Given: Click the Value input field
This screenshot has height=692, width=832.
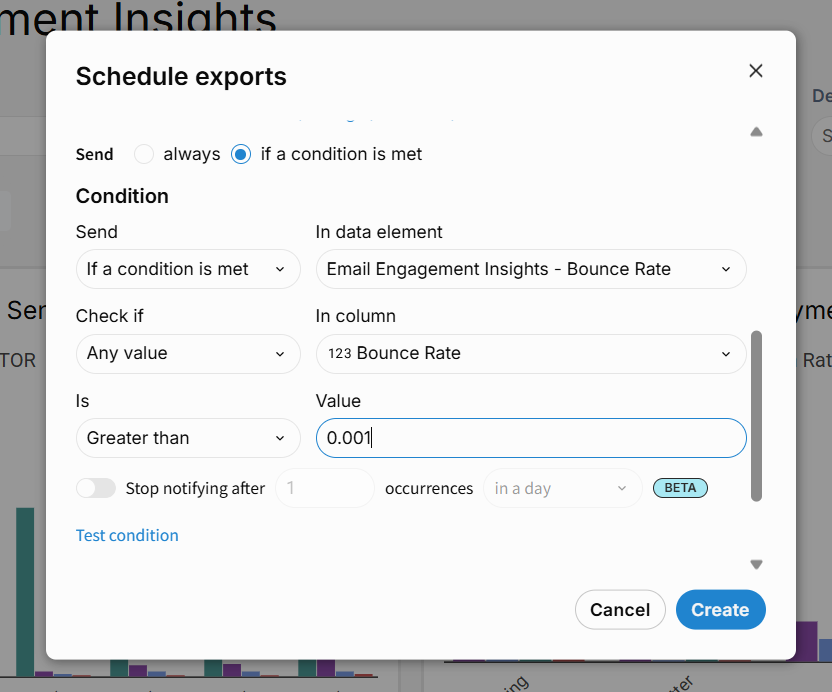Looking at the screenshot, I should click(x=530, y=438).
